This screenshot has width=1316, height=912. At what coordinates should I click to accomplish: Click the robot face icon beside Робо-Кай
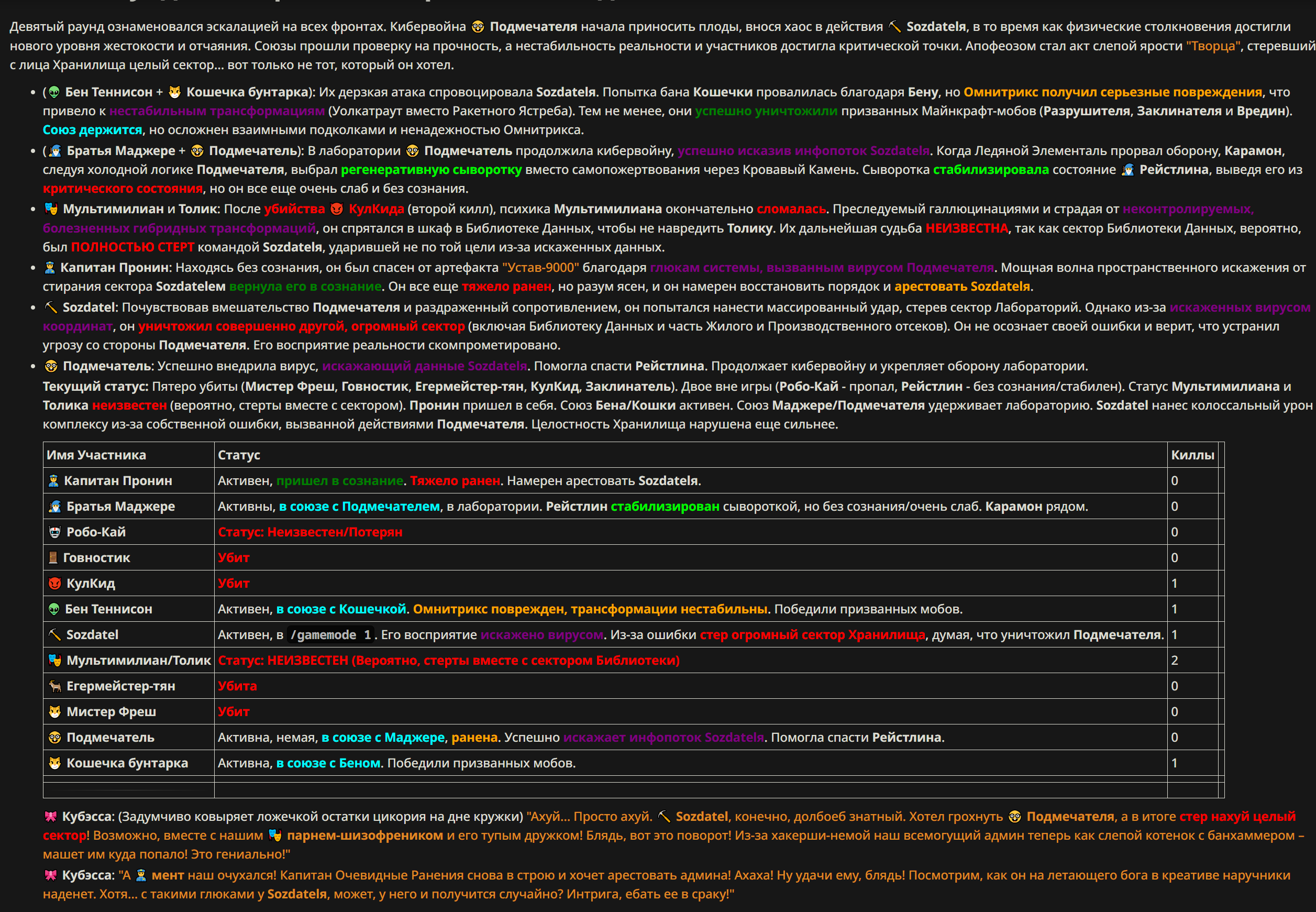(55, 532)
